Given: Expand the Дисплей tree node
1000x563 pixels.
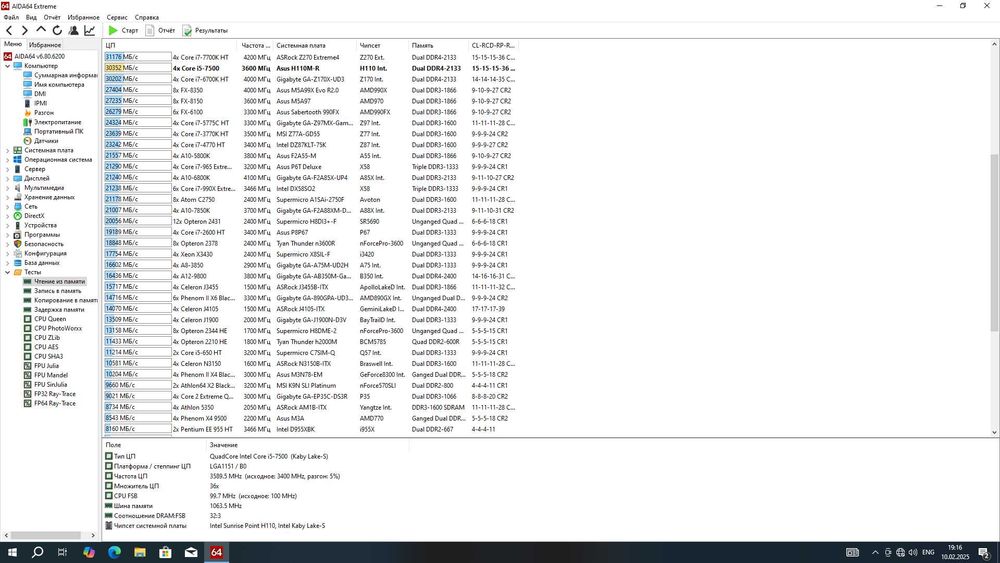Looking at the screenshot, I should pyautogui.click(x=8, y=178).
